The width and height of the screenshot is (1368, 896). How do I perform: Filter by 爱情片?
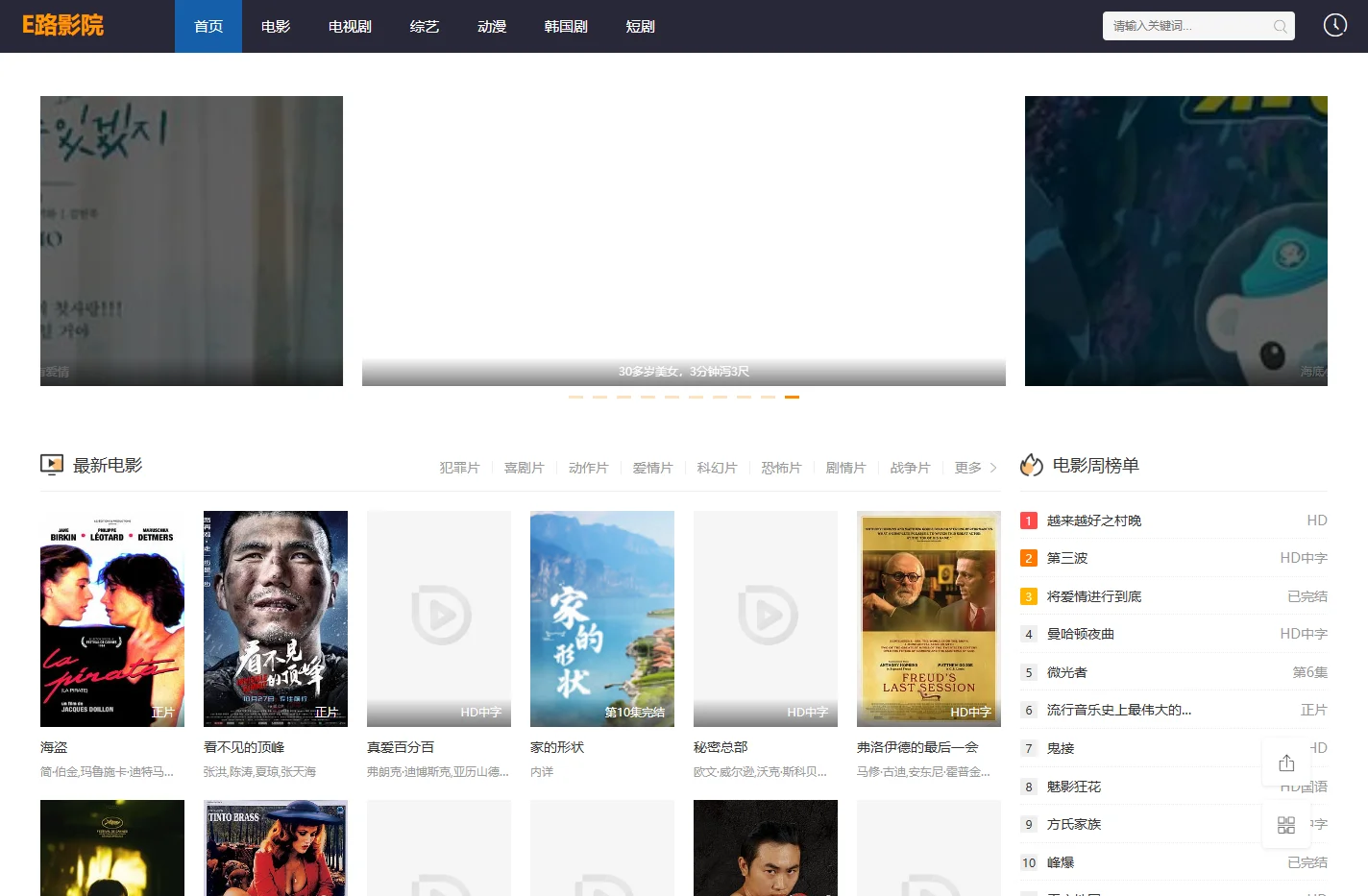pyautogui.click(x=652, y=468)
